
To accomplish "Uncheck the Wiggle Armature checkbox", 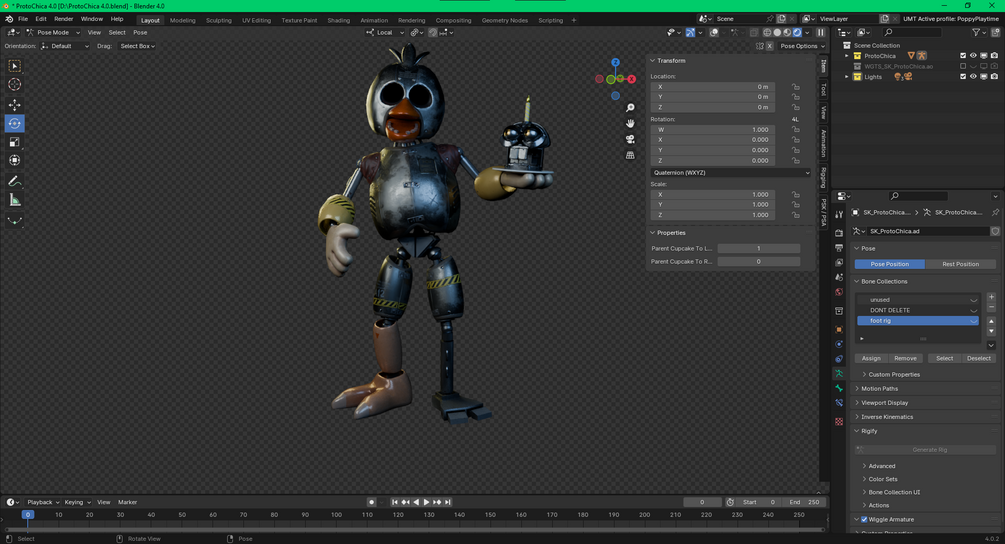I will 864,519.
